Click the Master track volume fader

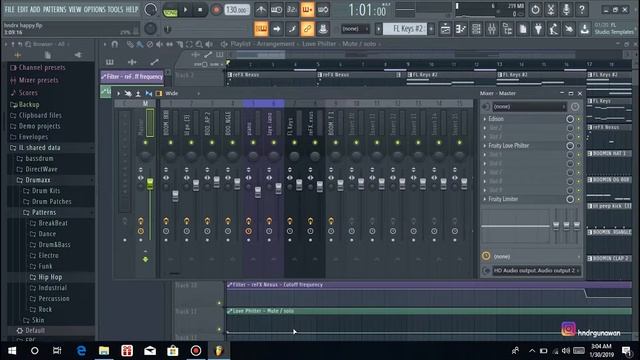150,184
